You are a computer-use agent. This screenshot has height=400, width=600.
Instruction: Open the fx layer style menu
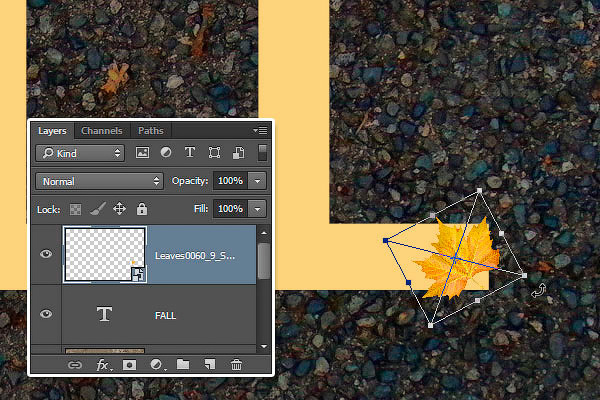pos(103,365)
